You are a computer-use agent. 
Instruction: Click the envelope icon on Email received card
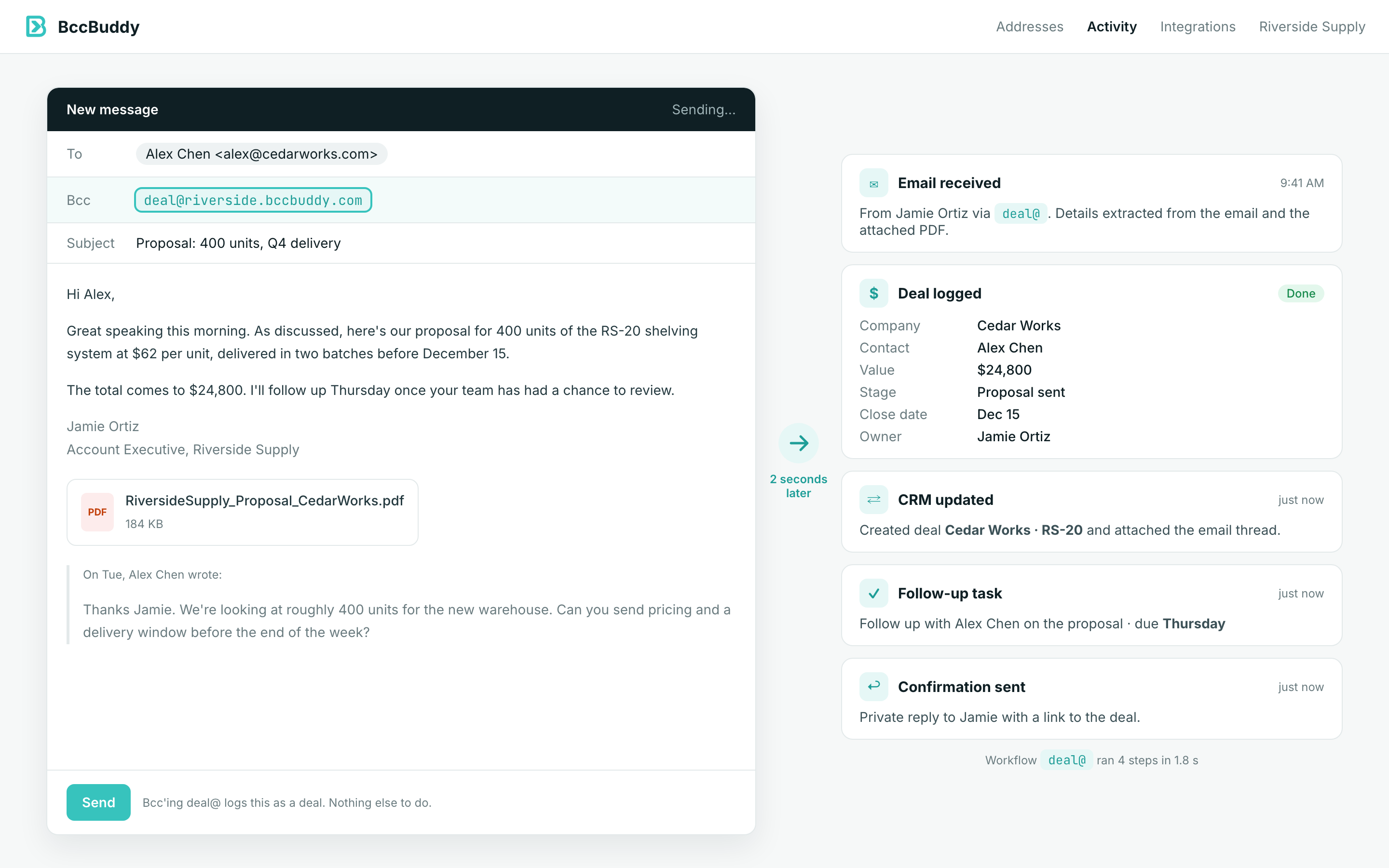click(x=873, y=183)
